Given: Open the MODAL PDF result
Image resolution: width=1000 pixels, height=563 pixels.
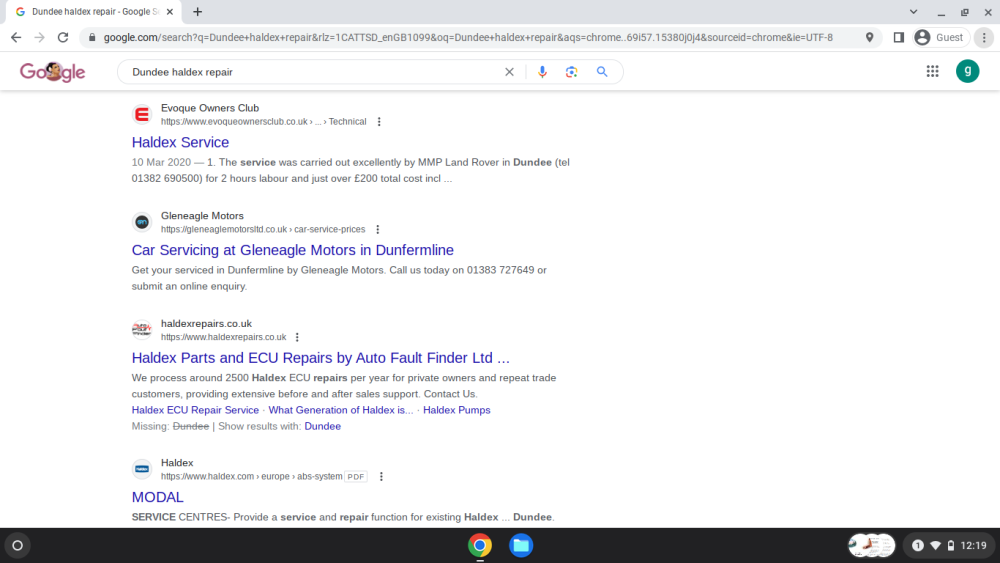Looking at the screenshot, I should pos(158,497).
